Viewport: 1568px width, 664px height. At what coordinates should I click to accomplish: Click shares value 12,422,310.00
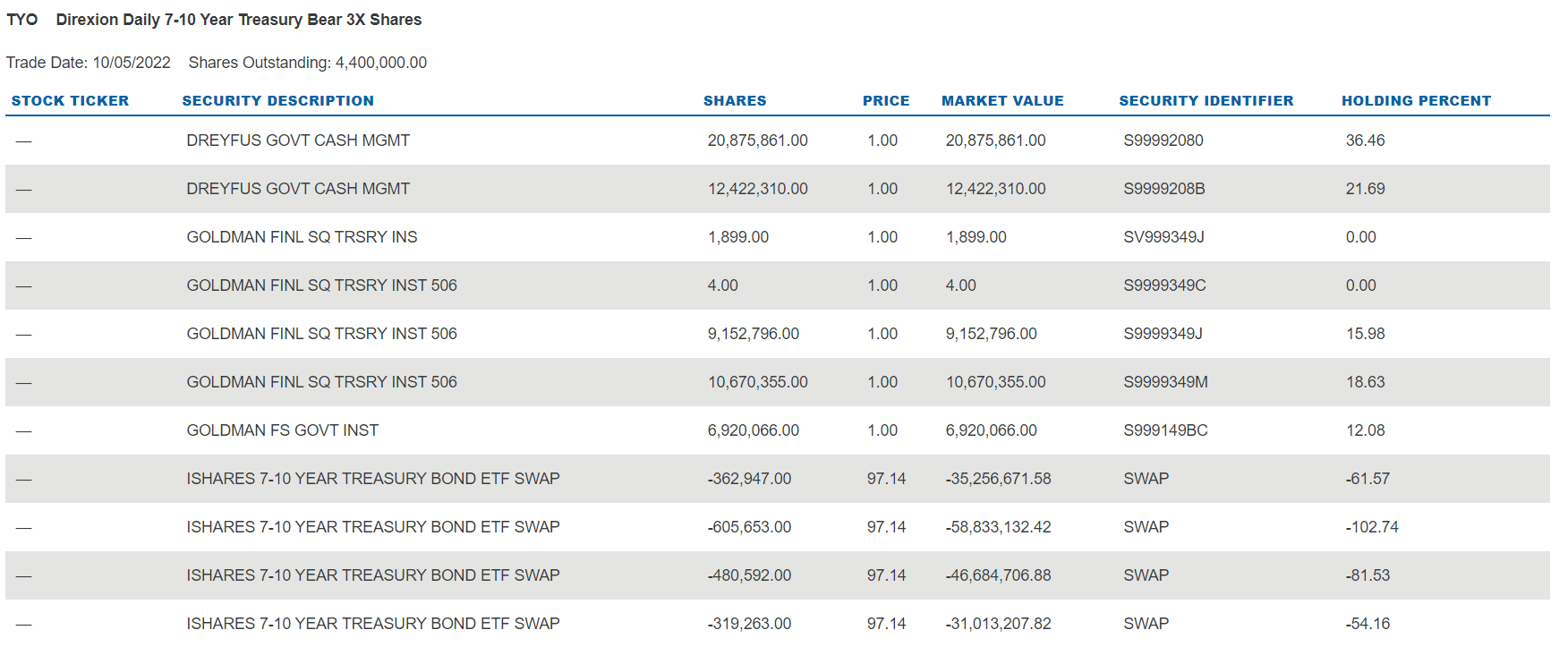[757, 189]
